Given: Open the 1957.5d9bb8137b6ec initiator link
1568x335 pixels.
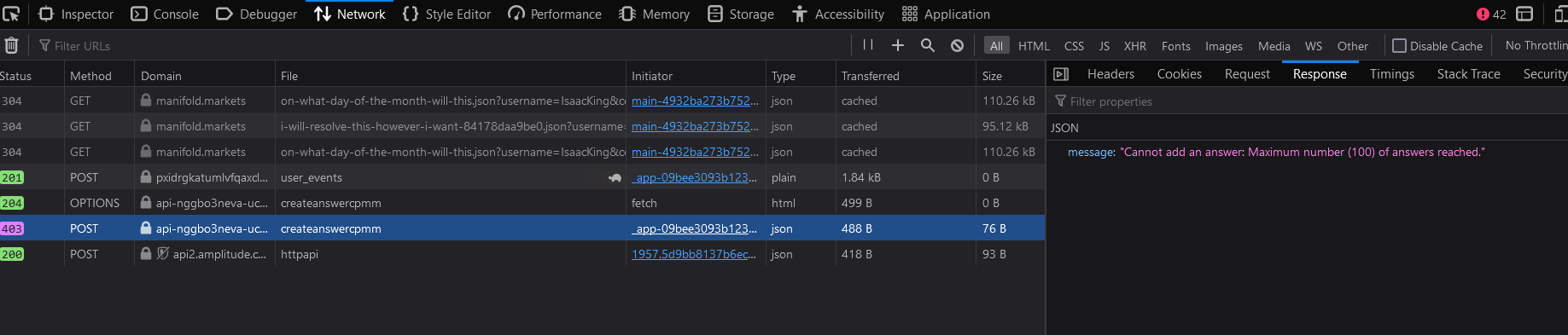Looking at the screenshot, I should (x=694, y=254).
